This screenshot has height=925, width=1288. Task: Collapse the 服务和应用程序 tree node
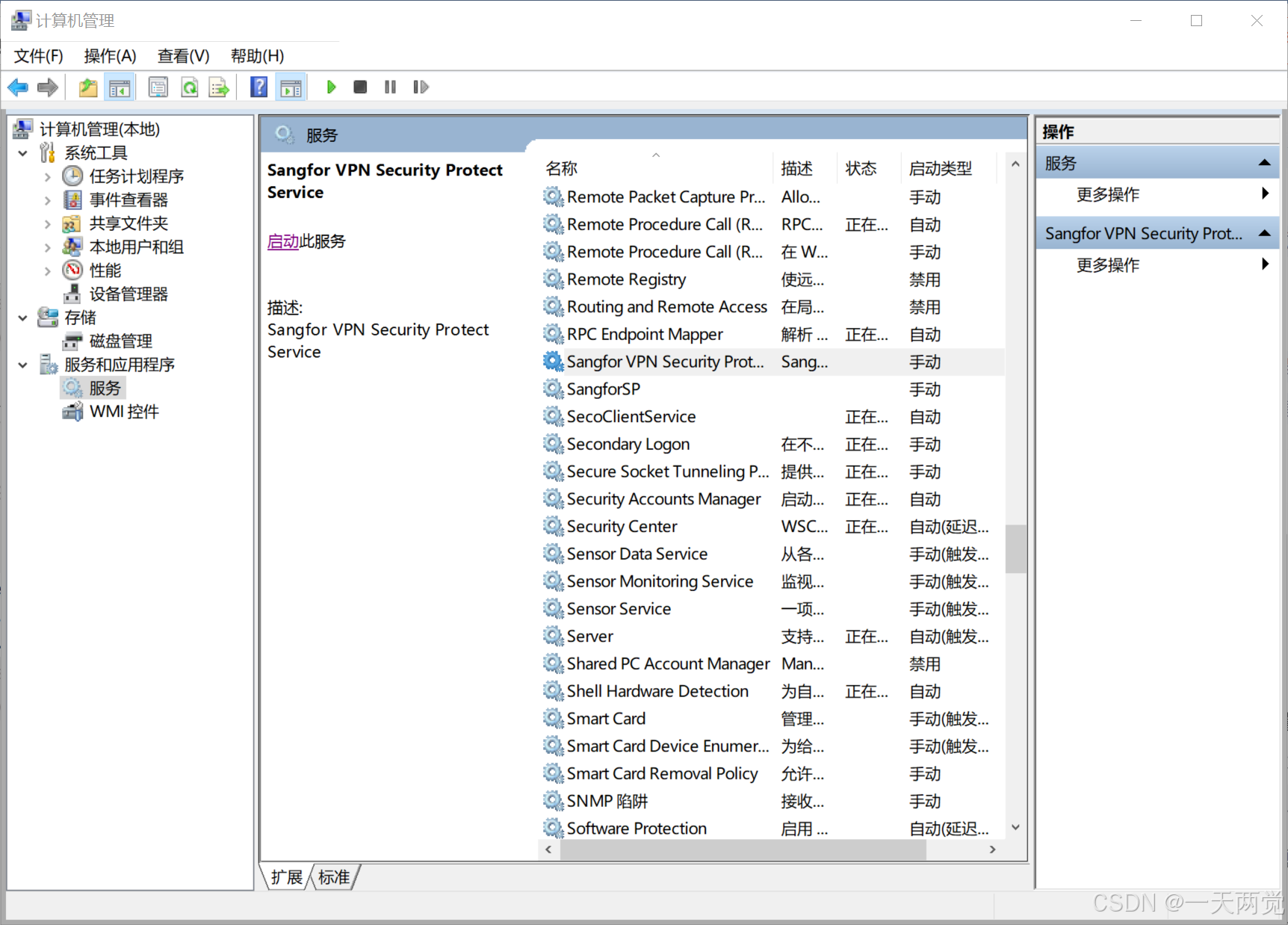tap(23, 365)
